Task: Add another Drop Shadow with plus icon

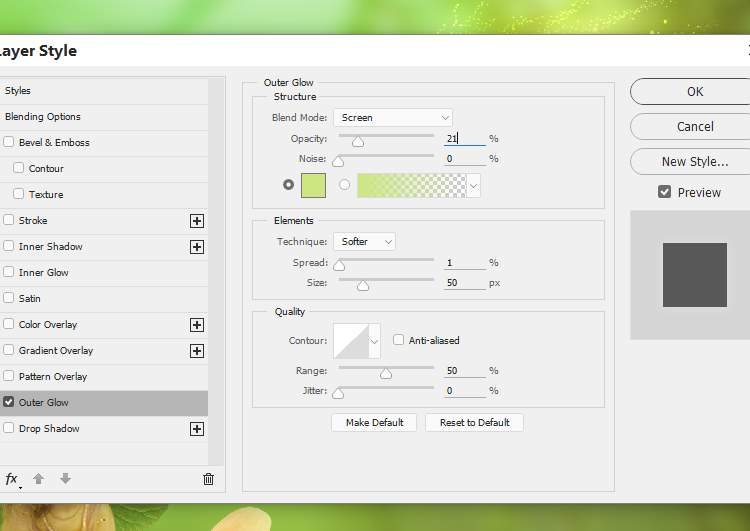Action: [197, 429]
